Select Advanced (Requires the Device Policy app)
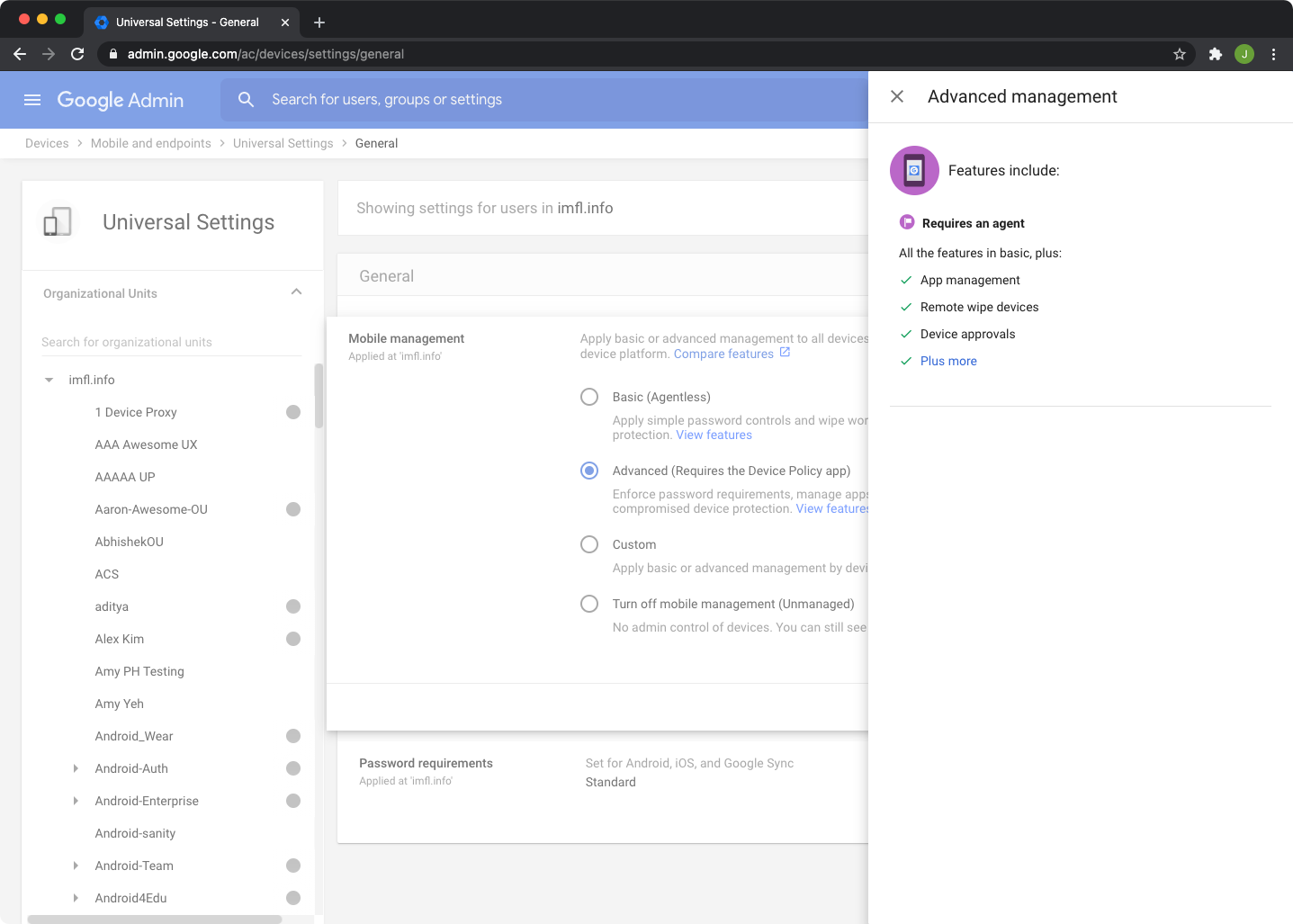 coord(589,471)
